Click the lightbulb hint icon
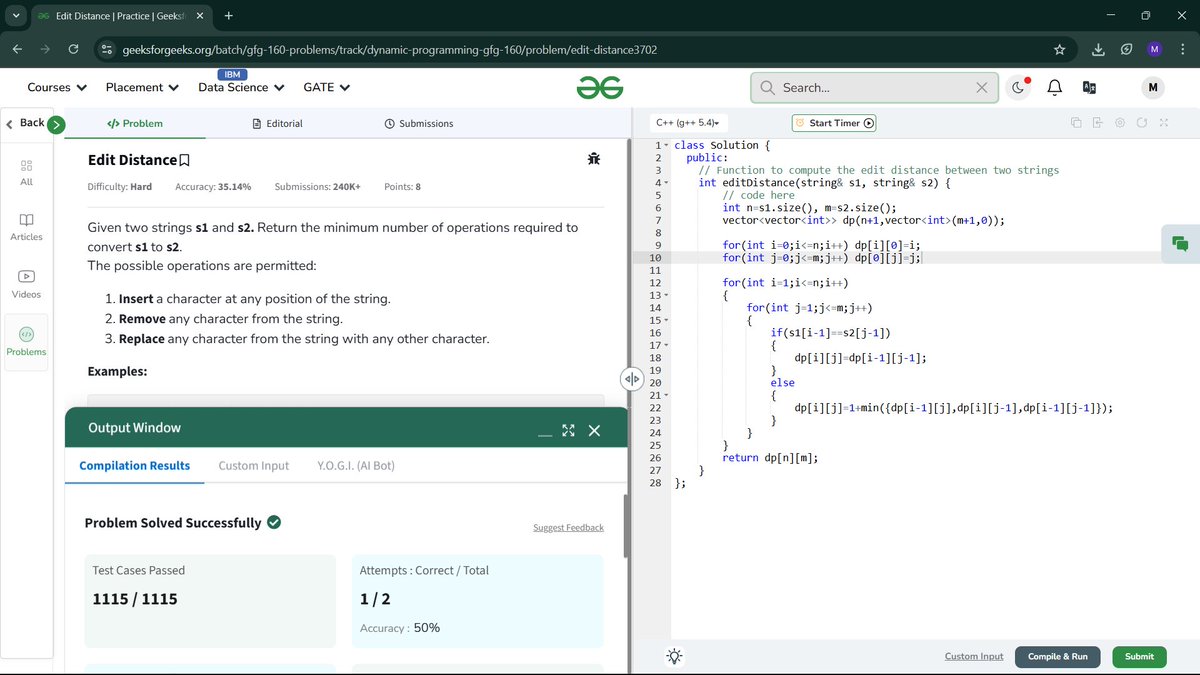The image size is (1200, 675). tap(675, 656)
